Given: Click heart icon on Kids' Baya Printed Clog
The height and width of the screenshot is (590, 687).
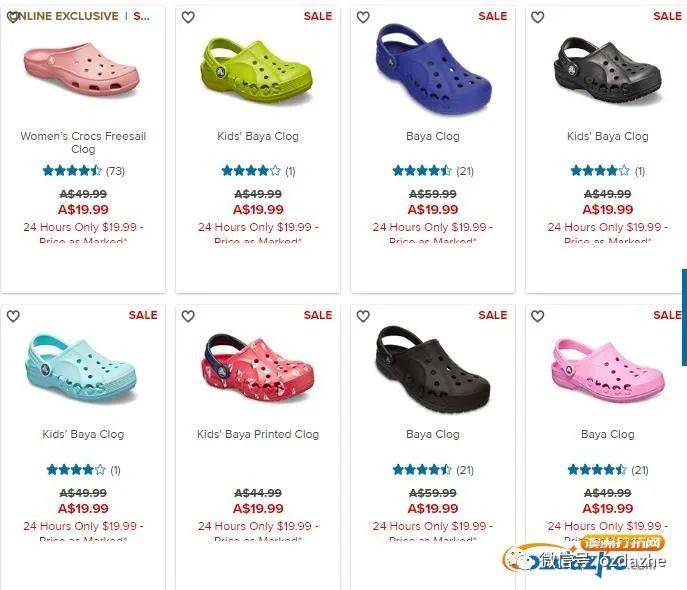Looking at the screenshot, I should pyautogui.click(x=188, y=316).
